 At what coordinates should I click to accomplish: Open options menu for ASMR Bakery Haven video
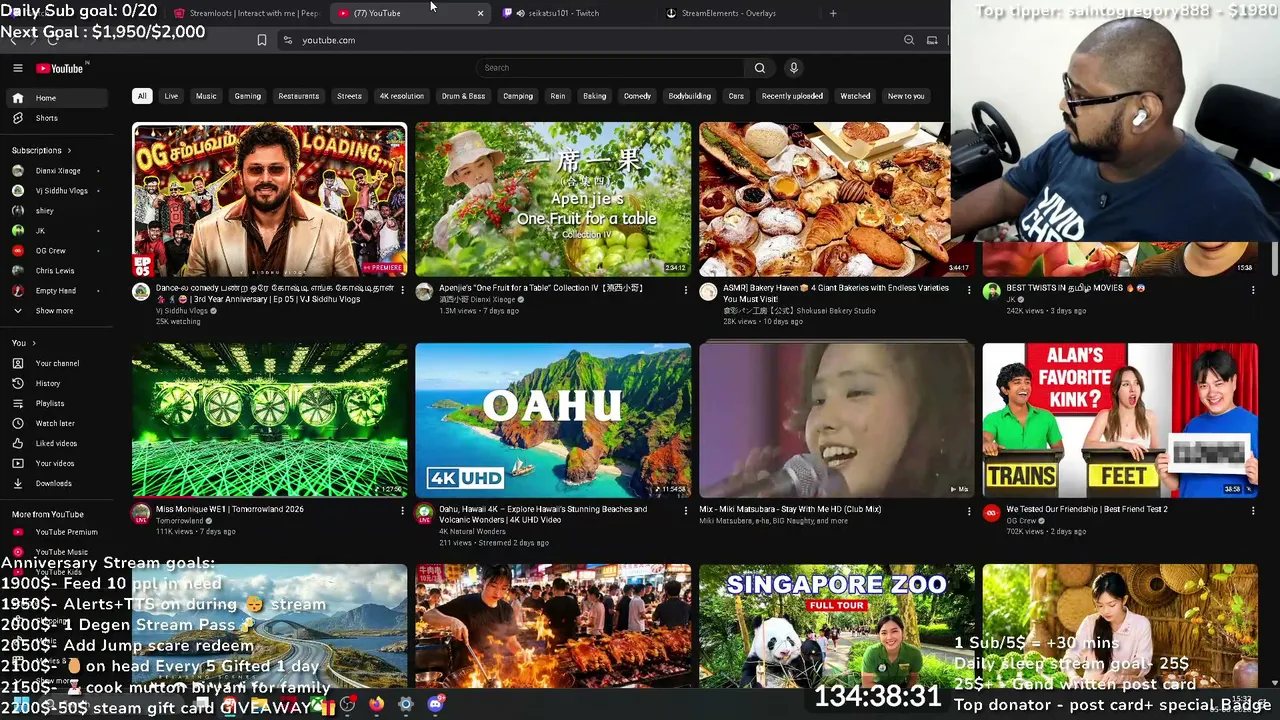click(x=968, y=290)
